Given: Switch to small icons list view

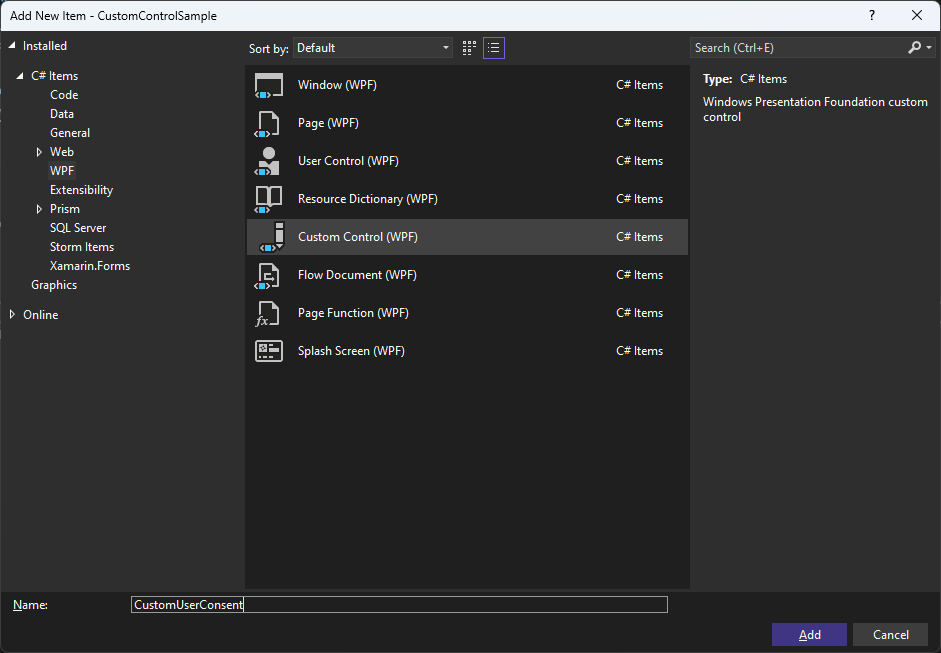Looking at the screenshot, I should click(x=494, y=48).
